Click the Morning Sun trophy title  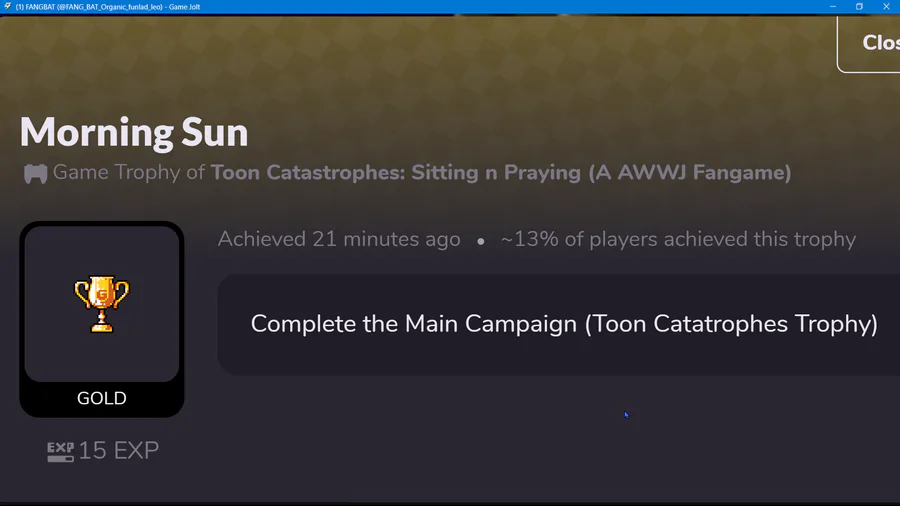(x=134, y=132)
